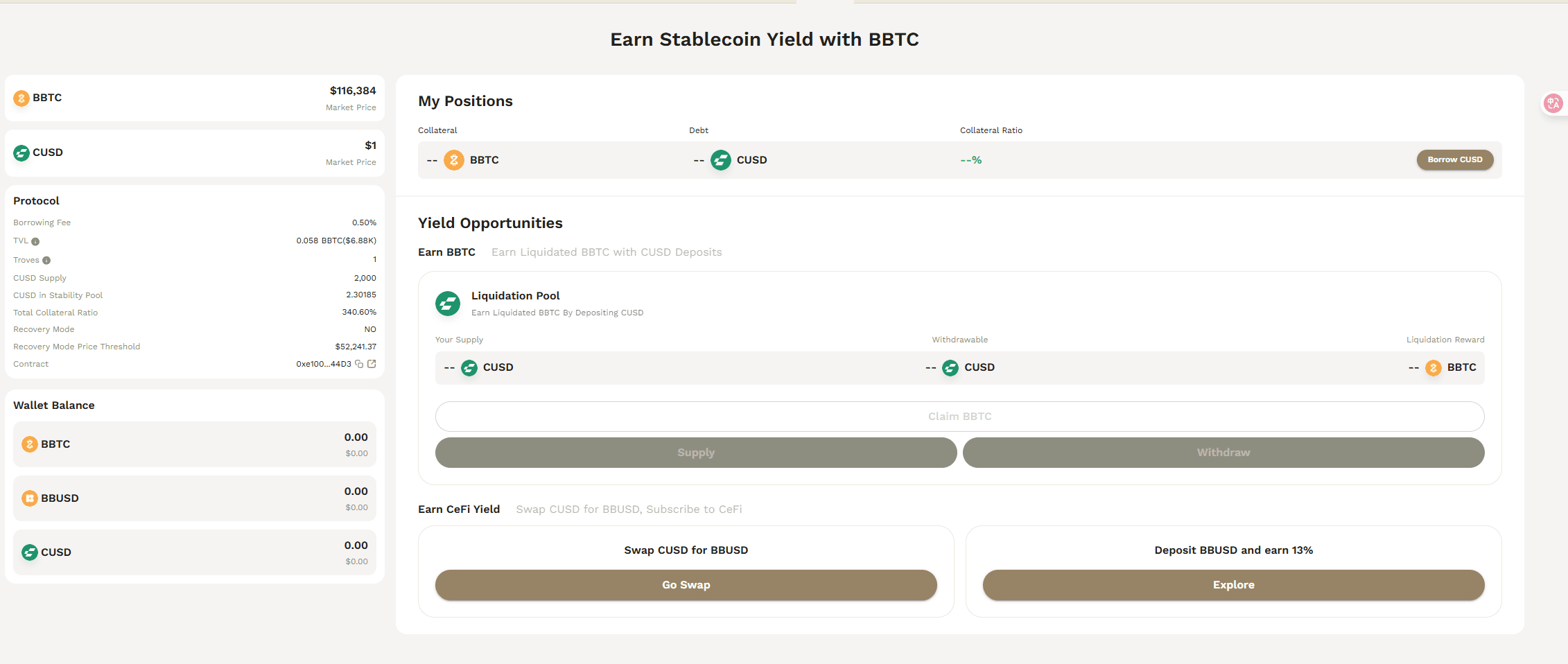Image resolution: width=1568 pixels, height=664 pixels.
Task: Select the BBTC wallet balance row
Action: 195,444
